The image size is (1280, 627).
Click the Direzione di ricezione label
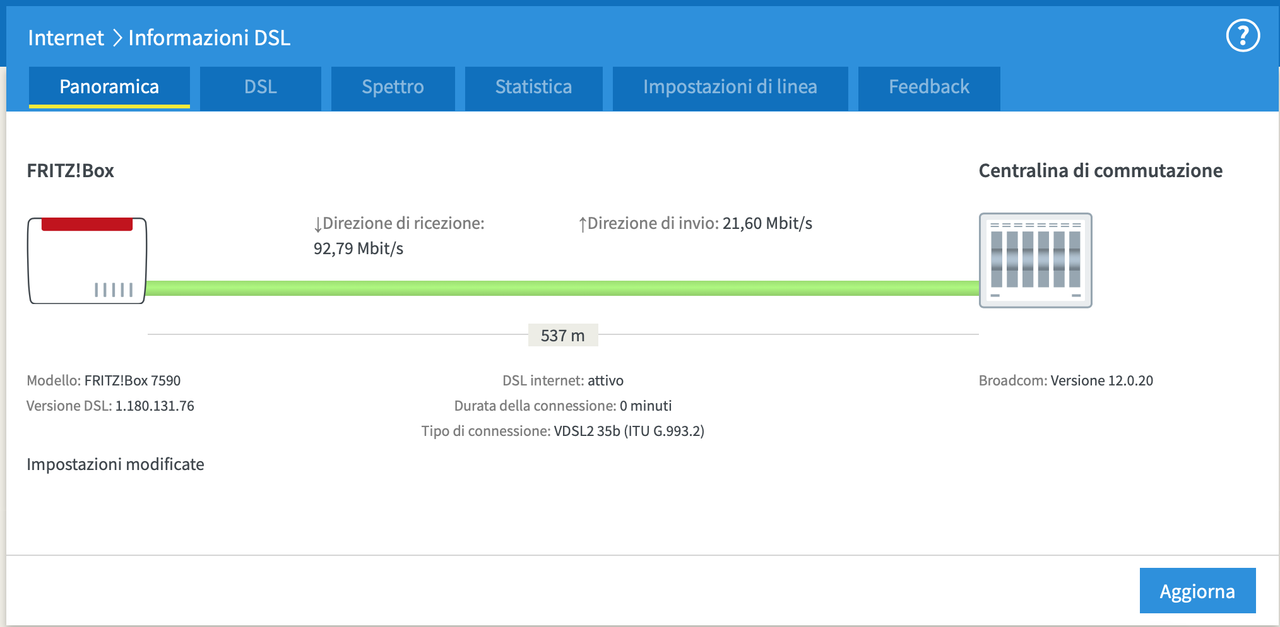399,223
